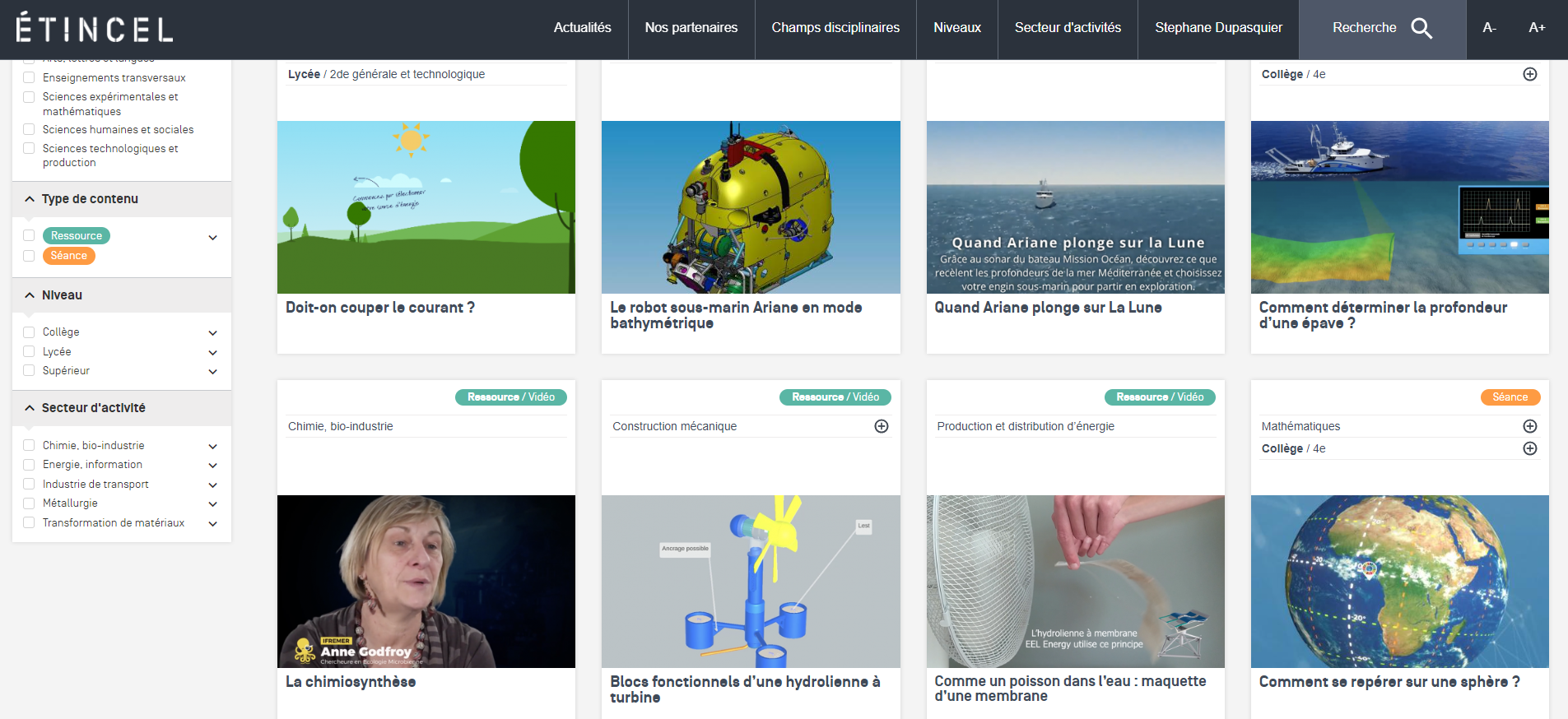The height and width of the screenshot is (719, 1568).
Task: Open the yellow Ariane robot thumbnail
Action: point(751,207)
